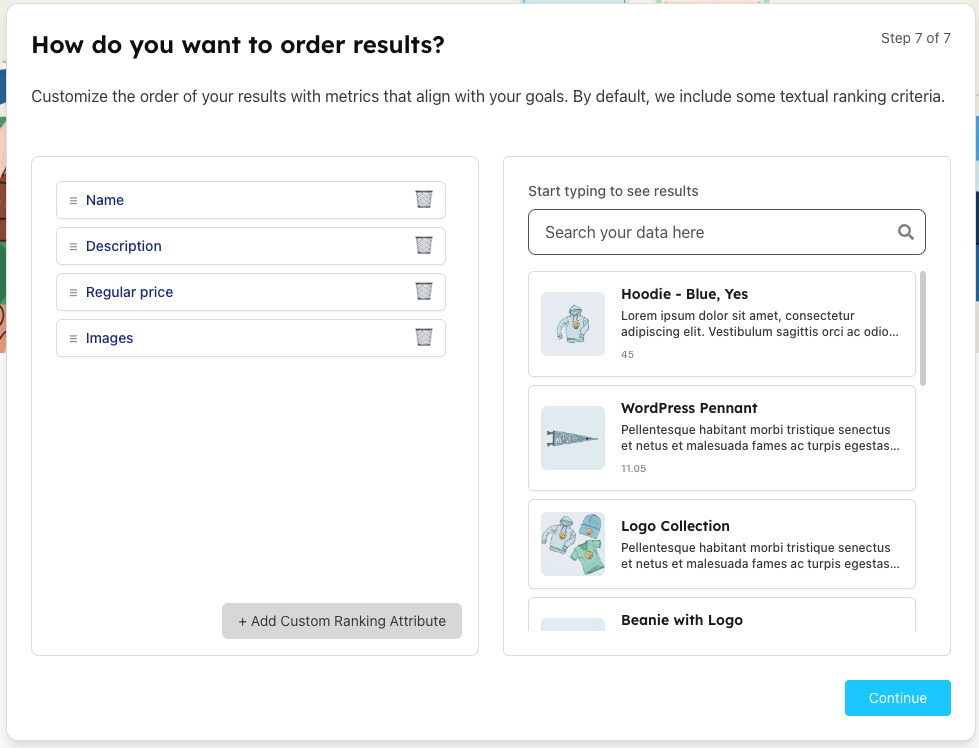Viewport: 979px width, 748px height.
Task: Click trash icon for Regular price
Action: point(424,292)
